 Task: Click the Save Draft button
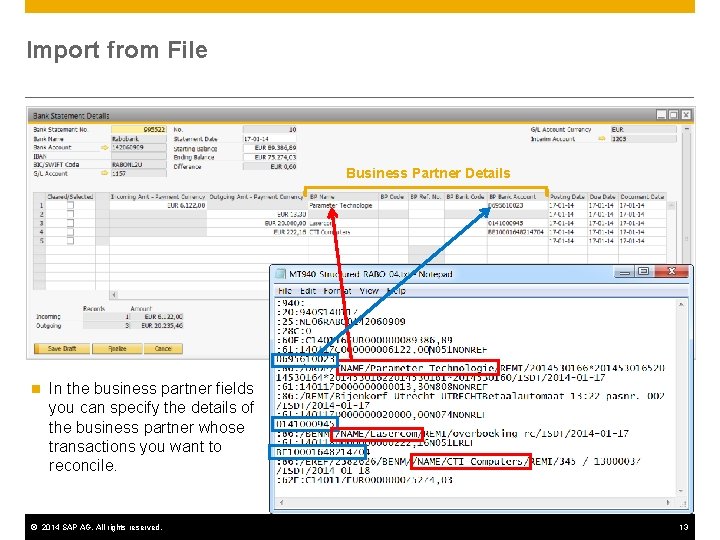tap(62, 349)
